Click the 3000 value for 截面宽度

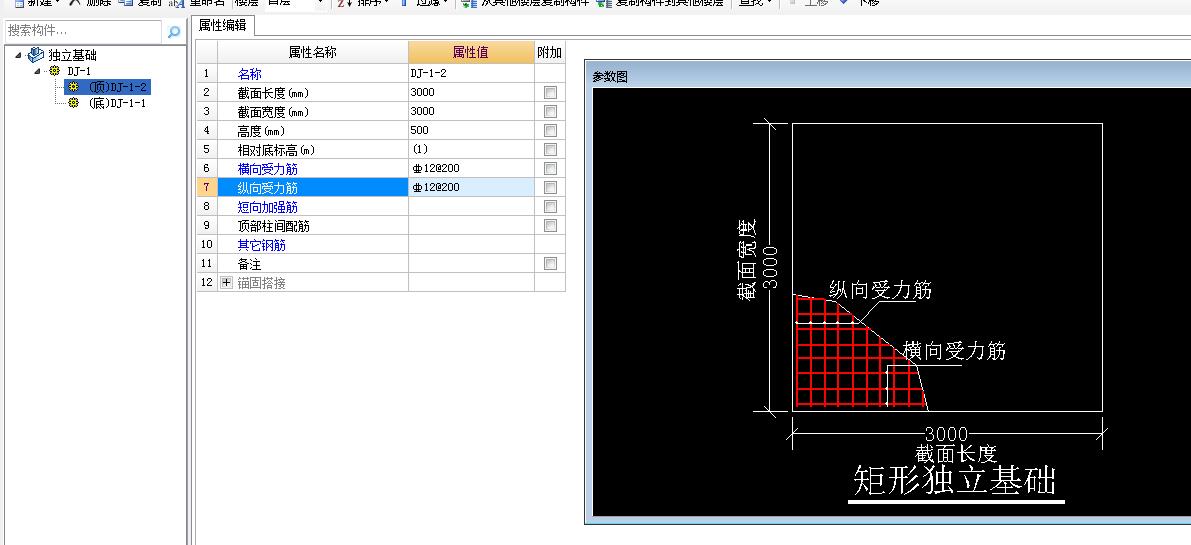[x=471, y=112]
